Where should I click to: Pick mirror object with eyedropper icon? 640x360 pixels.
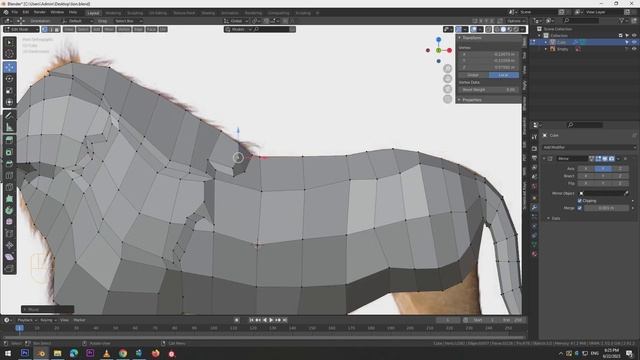627,193
